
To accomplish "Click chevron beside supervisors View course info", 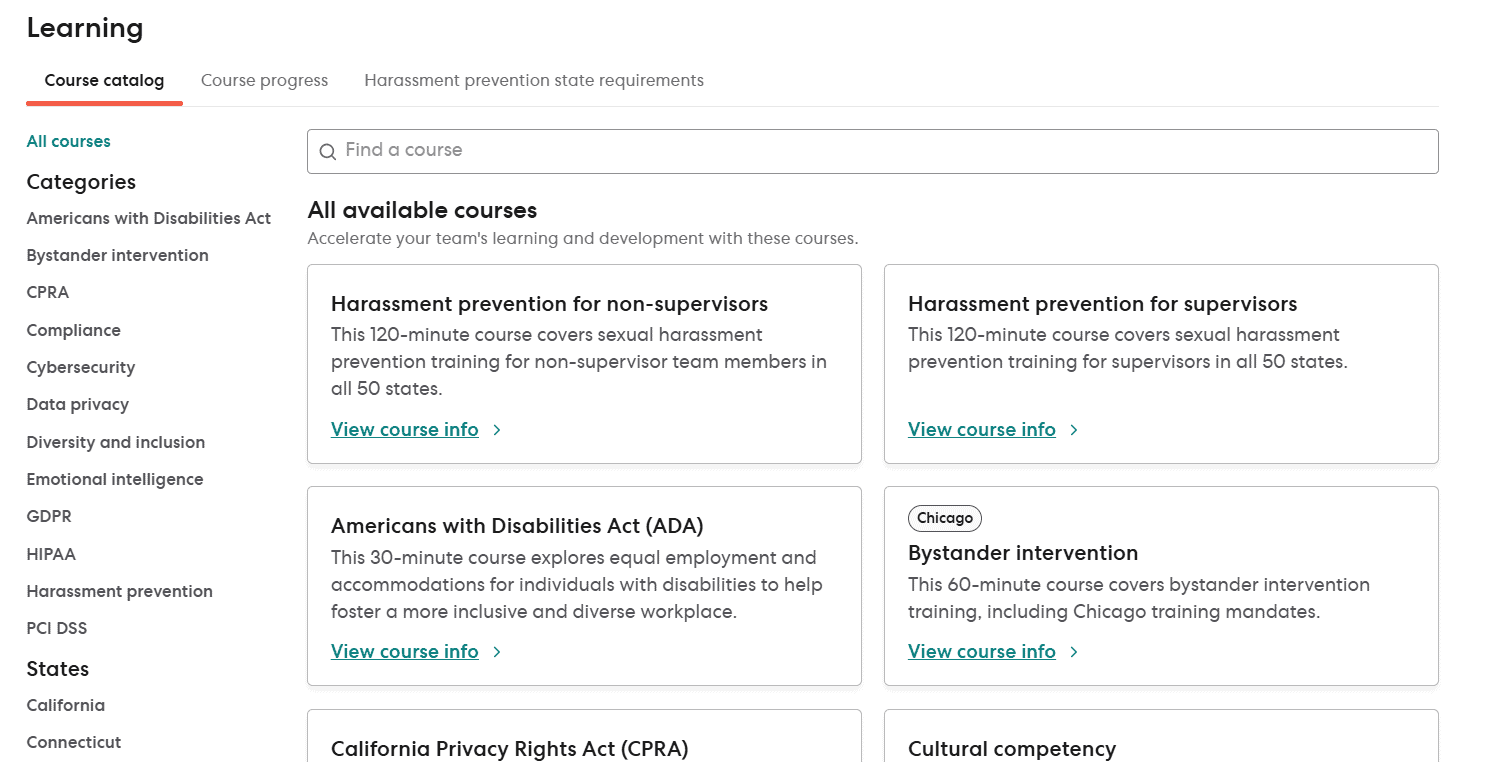I will point(1074,430).
